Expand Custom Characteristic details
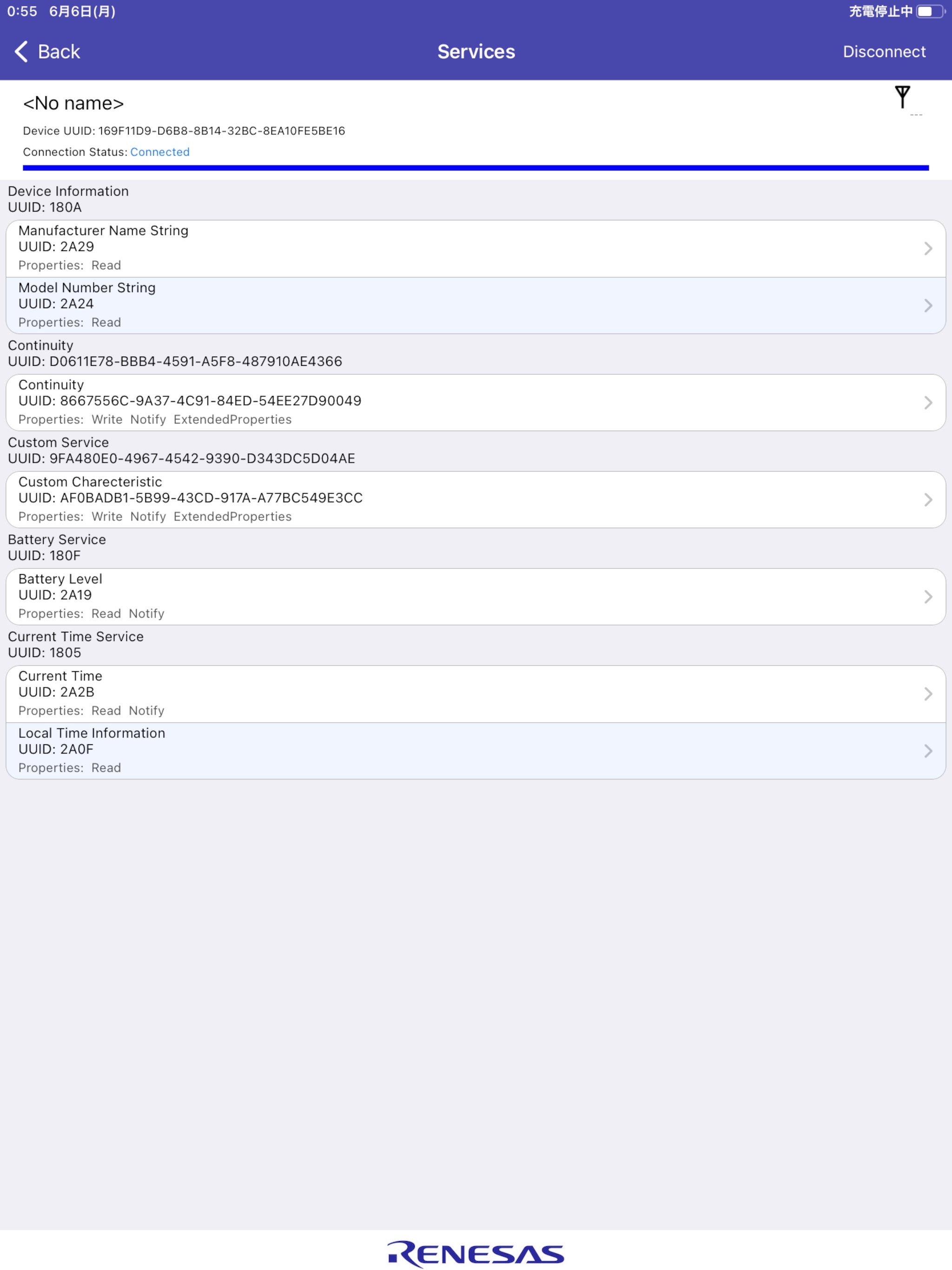This screenshot has width=952, height=1270. coord(476,498)
